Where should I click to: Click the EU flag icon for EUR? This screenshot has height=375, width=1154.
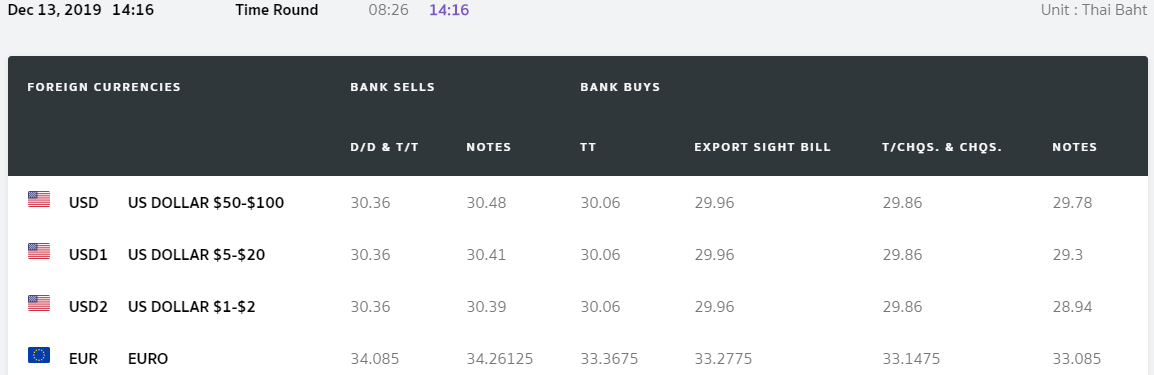click(x=39, y=355)
